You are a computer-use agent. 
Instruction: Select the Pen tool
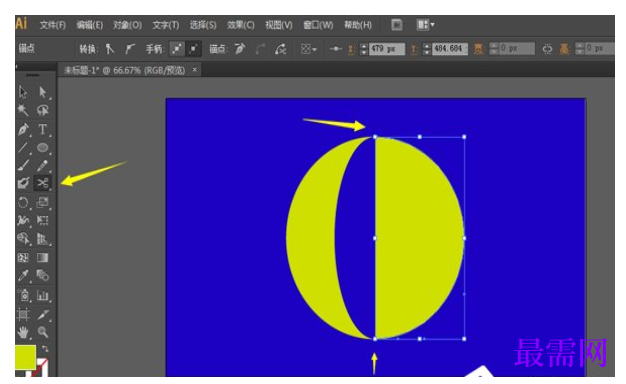pos(23,129)
